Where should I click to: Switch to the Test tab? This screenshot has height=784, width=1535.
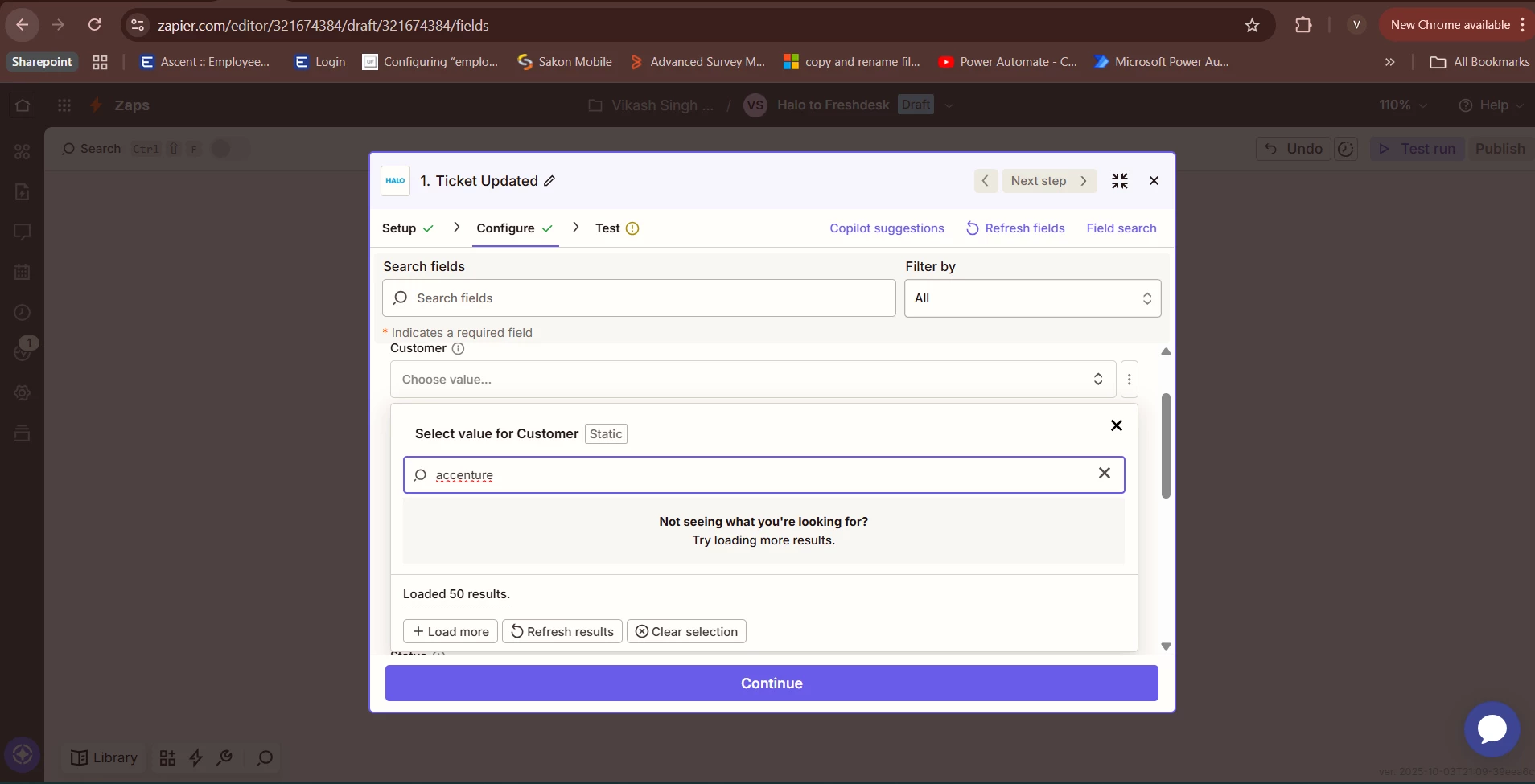617,228
